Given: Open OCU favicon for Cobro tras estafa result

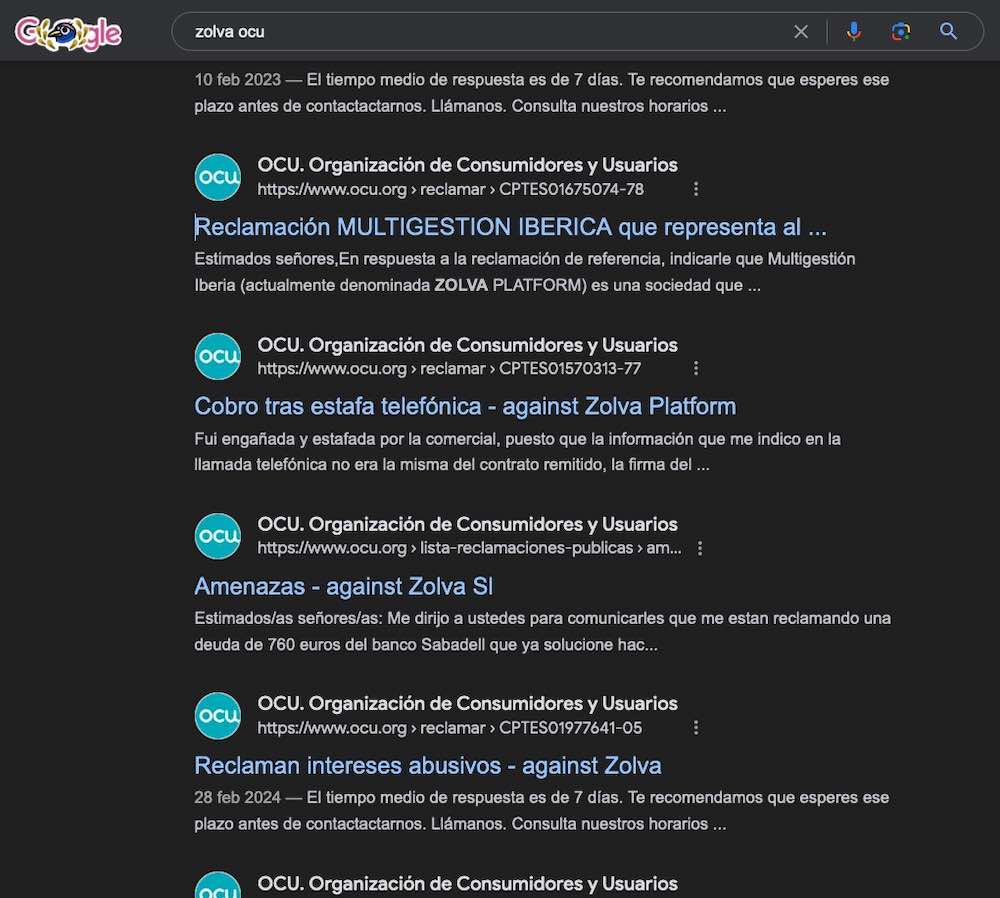Looking at the screenshot, I should (217, 356).
